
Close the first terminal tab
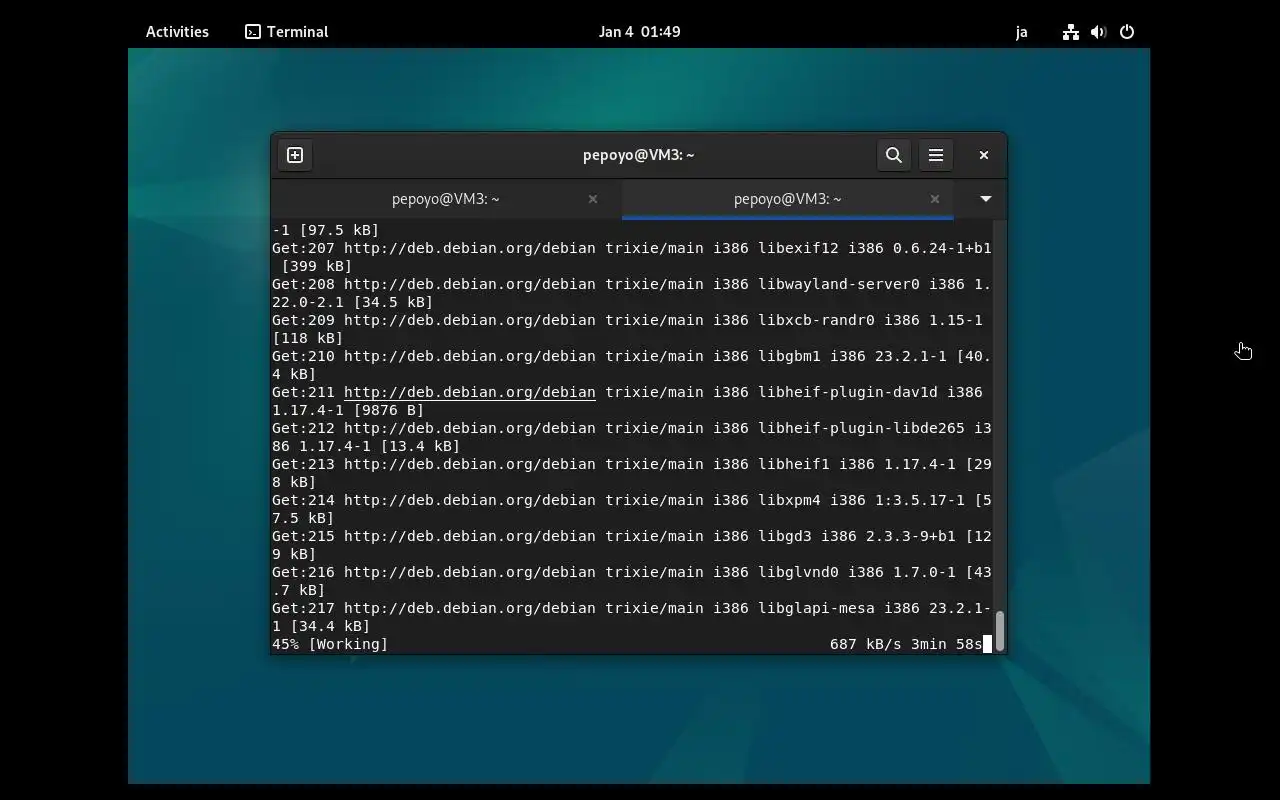tap(593, 199)
